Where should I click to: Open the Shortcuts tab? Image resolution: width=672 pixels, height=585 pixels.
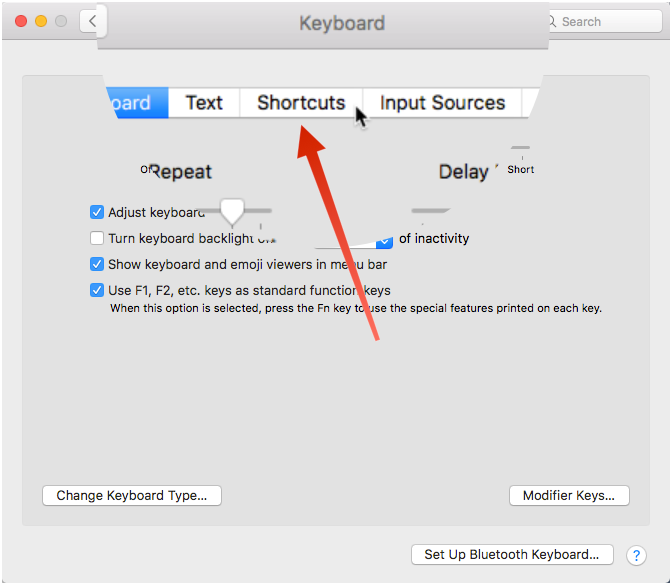301,103
